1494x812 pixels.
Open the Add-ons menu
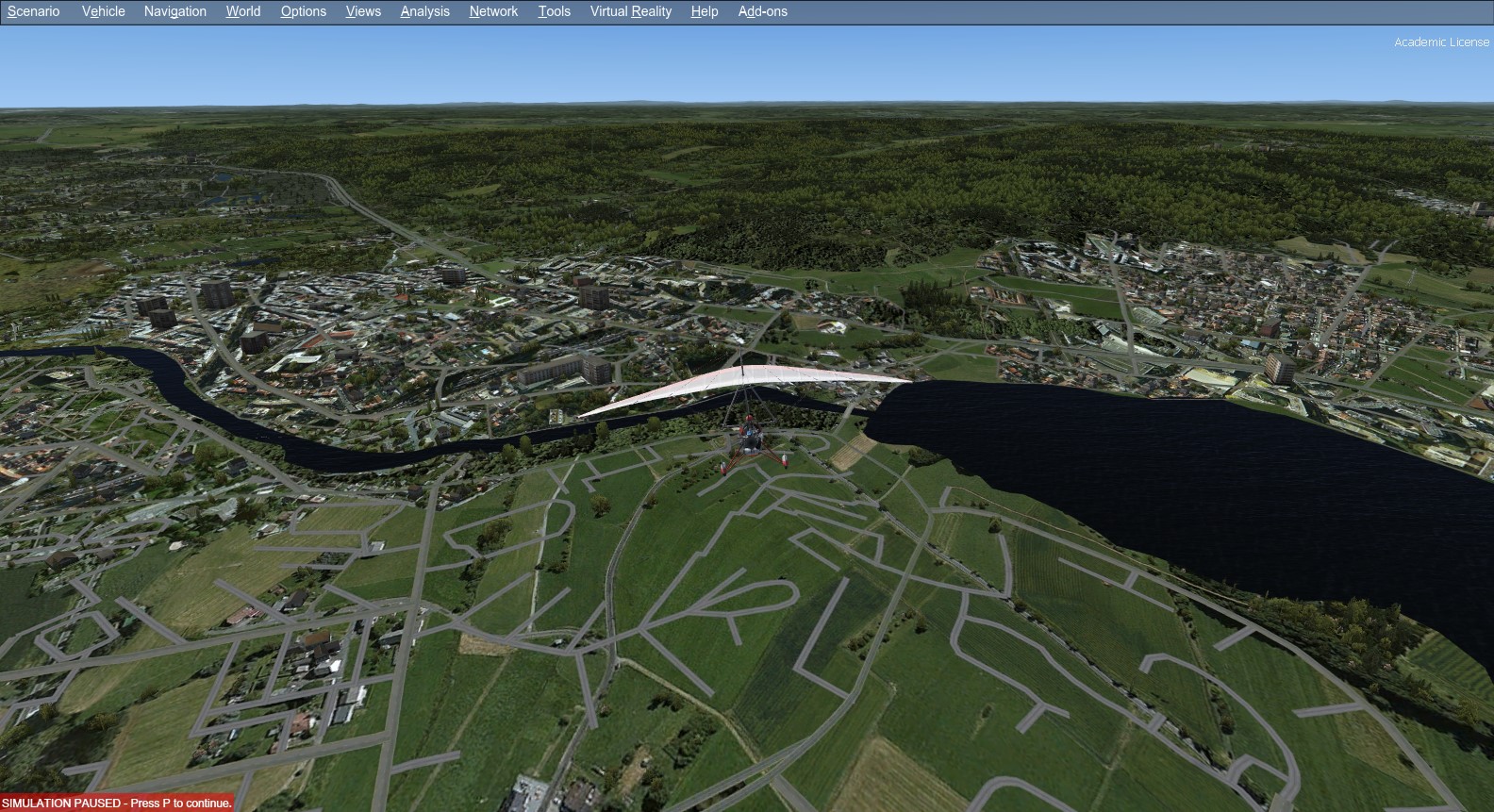tap(763, 11)
